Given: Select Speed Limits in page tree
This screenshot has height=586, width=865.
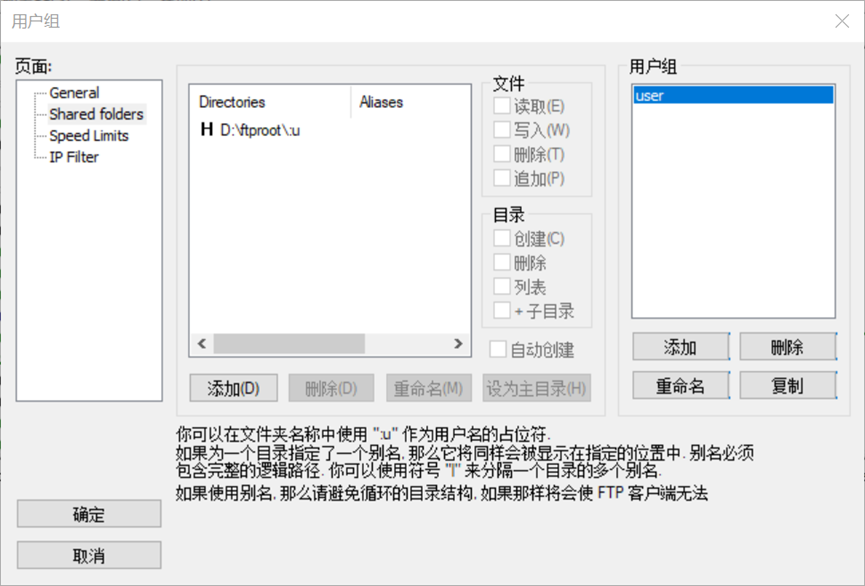Looking at the screenshot, I should pos(89,136).
